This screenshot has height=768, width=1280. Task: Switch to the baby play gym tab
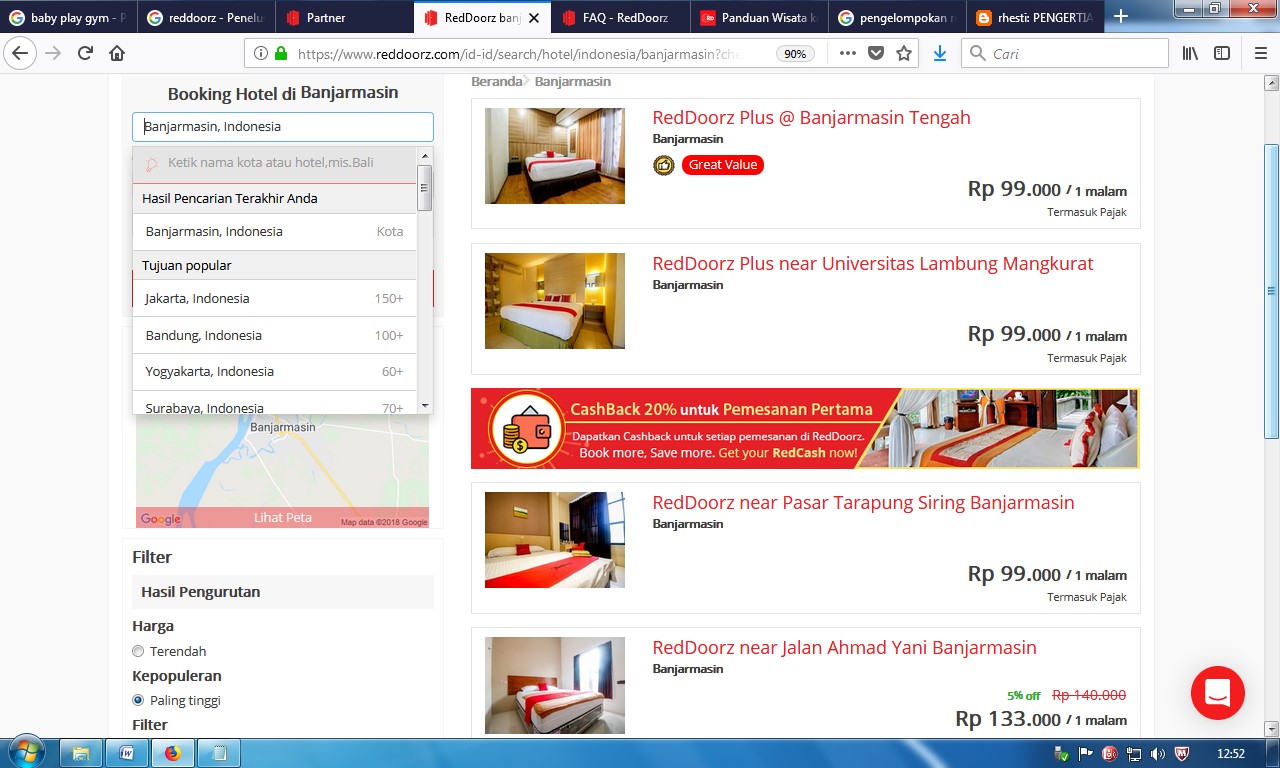coord(69,17)
